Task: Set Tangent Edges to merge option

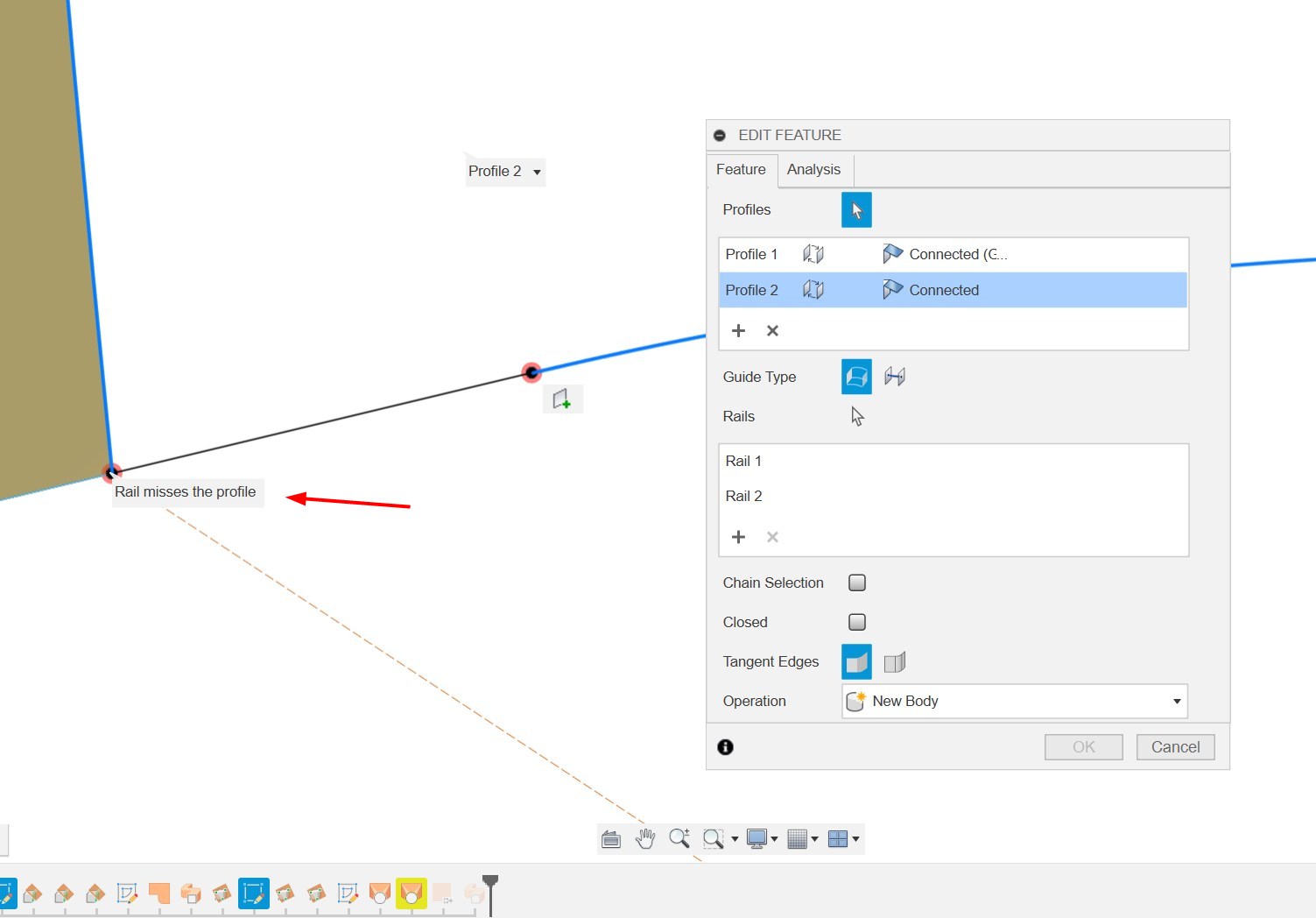Action: pos(856,661)
